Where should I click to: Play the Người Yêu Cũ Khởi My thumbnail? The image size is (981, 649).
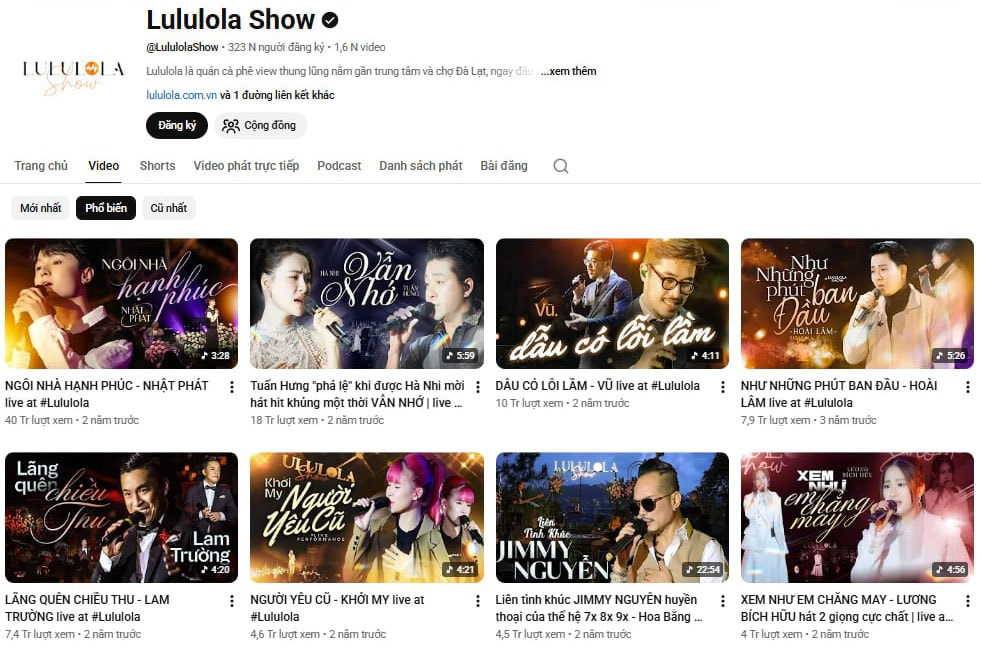[x=367, y=518]
